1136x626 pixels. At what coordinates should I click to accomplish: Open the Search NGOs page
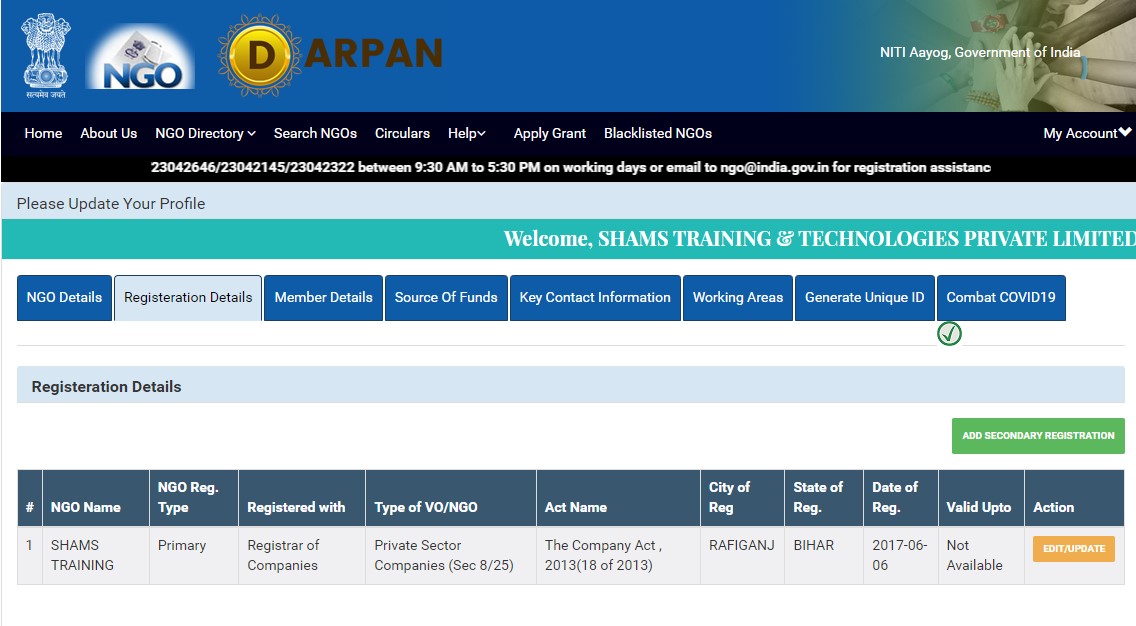[x=315, y=133]
